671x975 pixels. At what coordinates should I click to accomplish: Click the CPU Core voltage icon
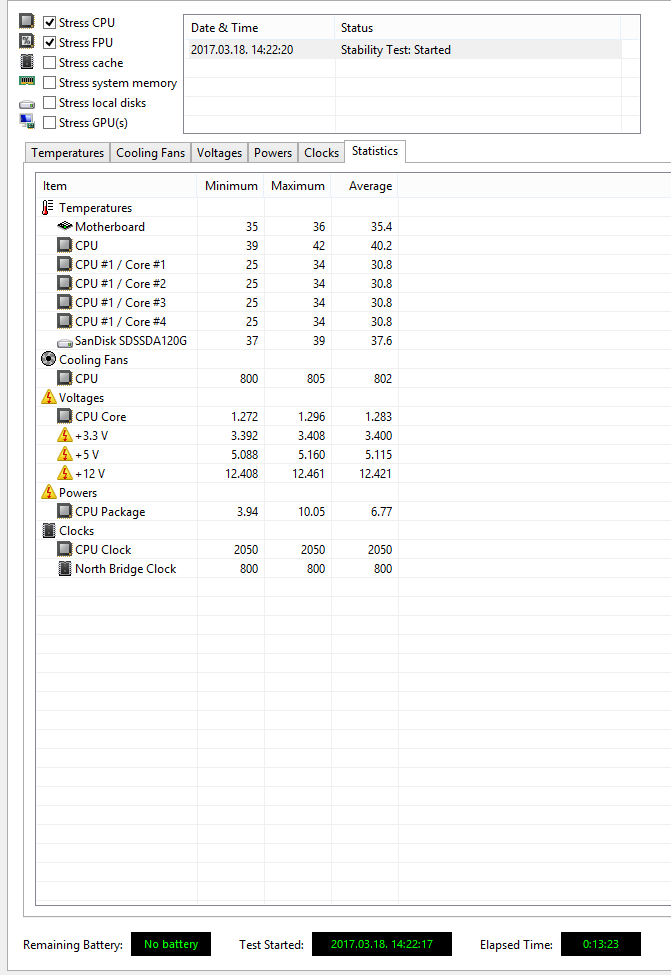tap(65, 416)
